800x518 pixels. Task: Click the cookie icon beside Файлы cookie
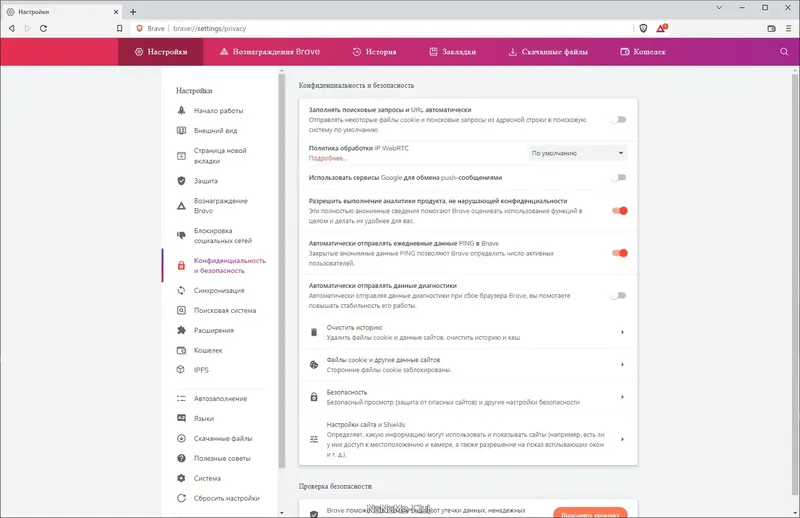[314, 364]
